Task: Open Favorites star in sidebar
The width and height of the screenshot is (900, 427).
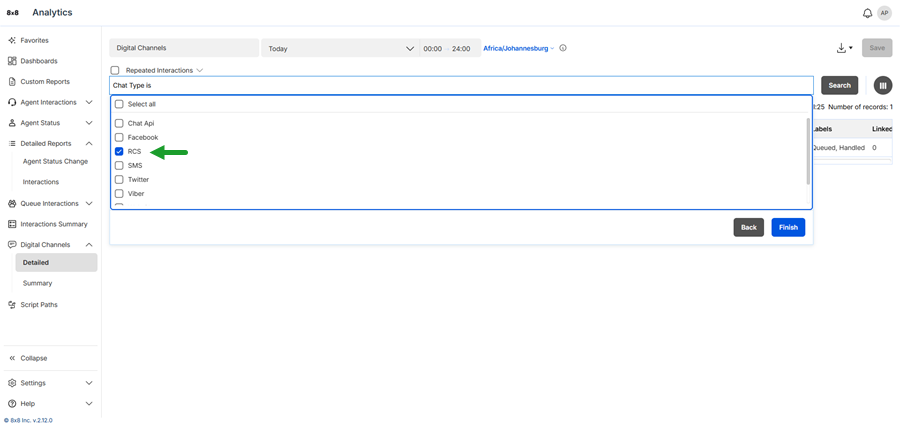Action: [x=12, y=41]
